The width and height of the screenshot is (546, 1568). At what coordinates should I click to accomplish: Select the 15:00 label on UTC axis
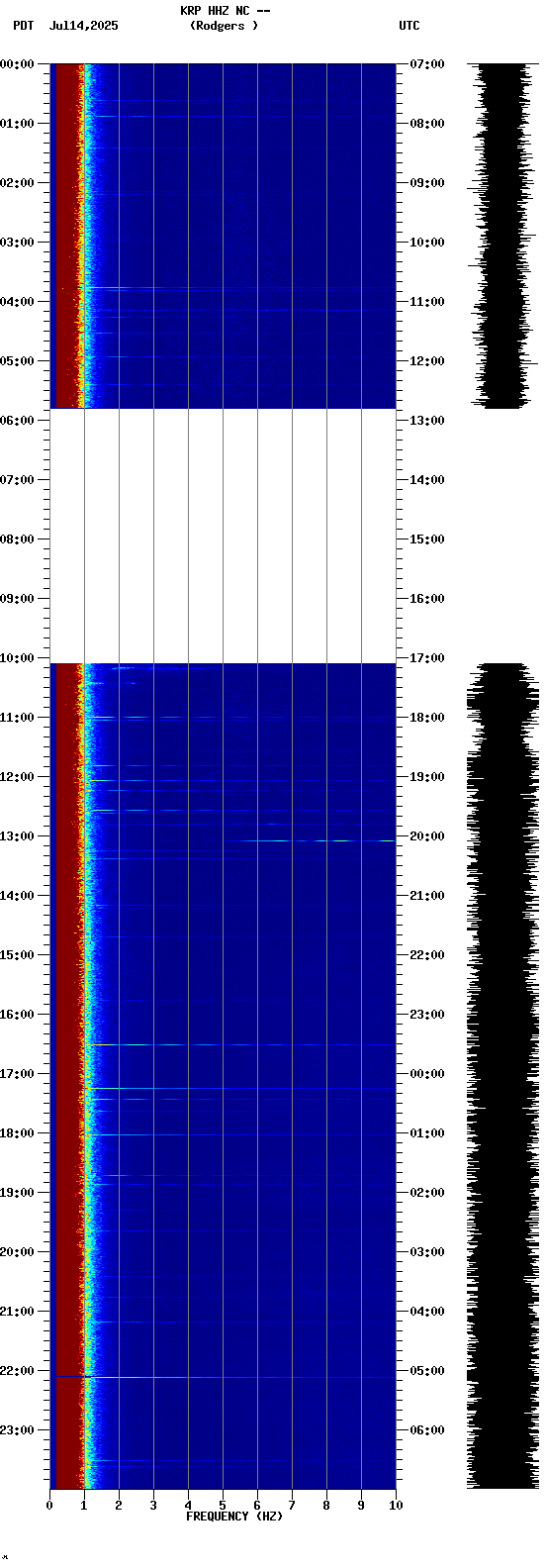click(x=427, y=539)
